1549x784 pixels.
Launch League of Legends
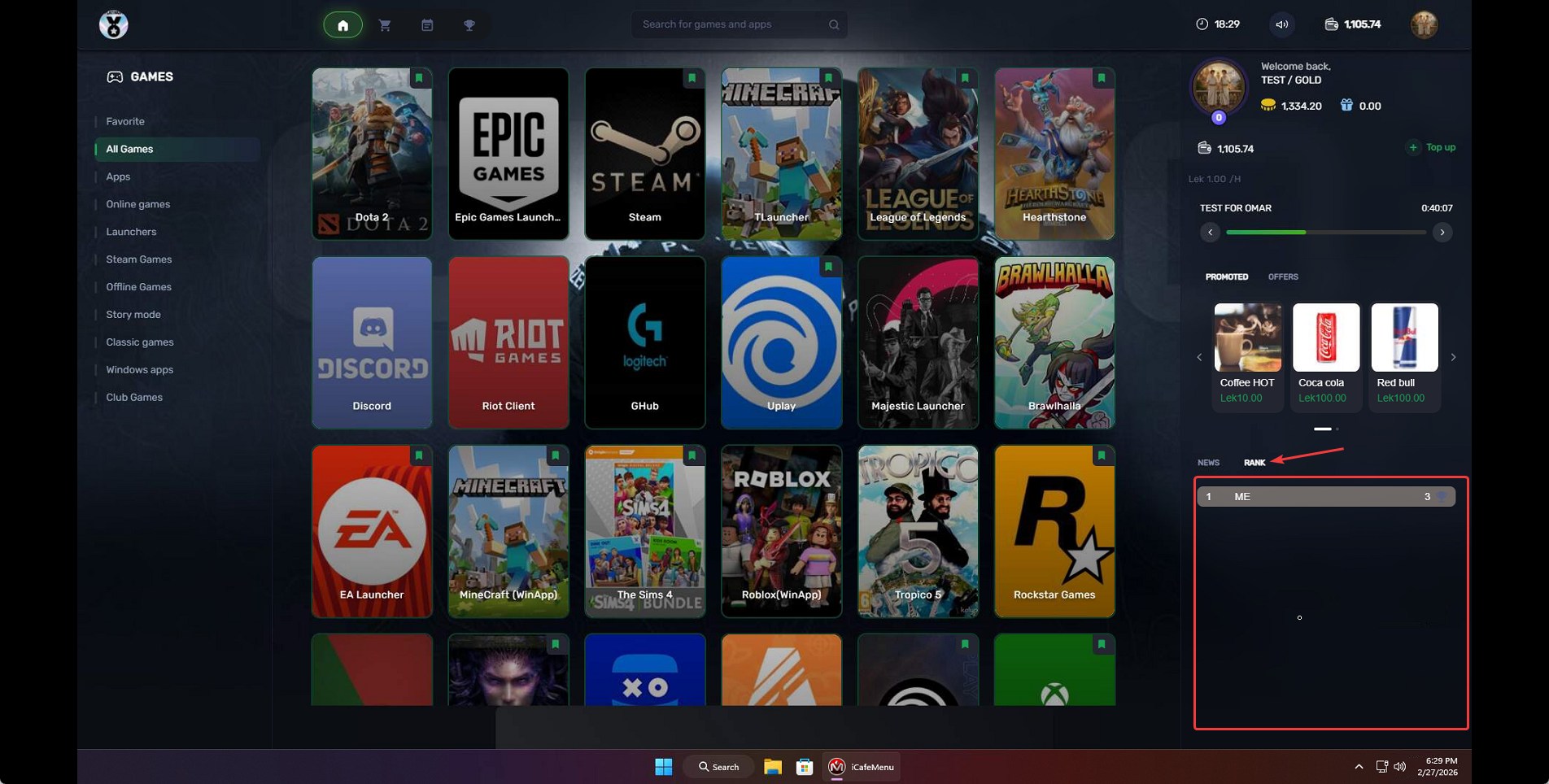[x=918, y=154]
